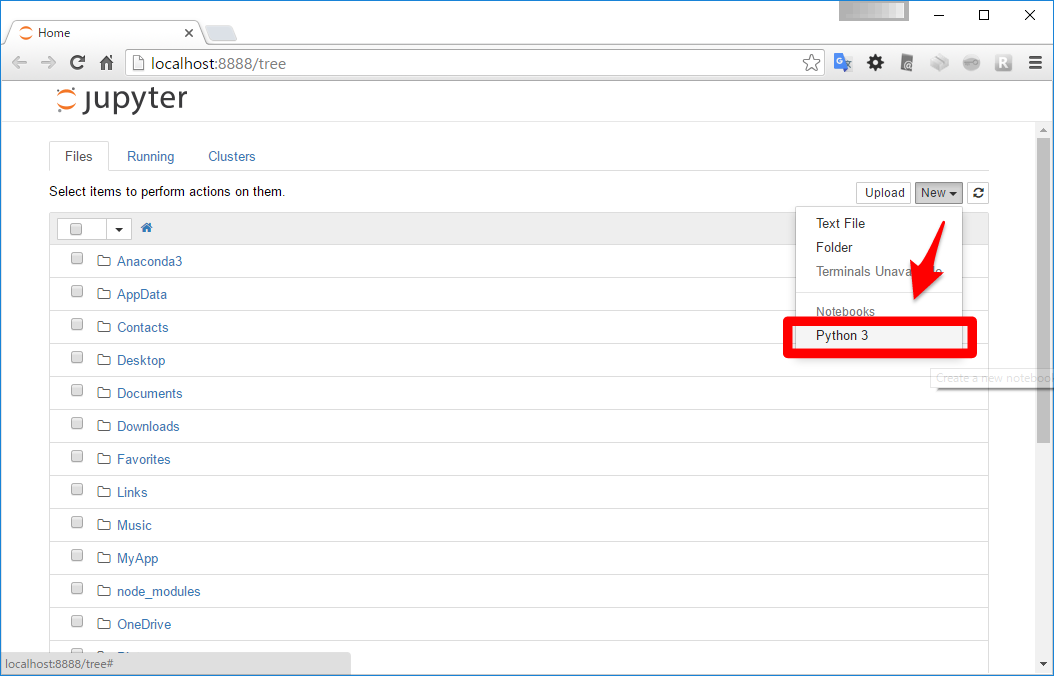This screenshot has height=676, width=1054.
Task: Click the browser back arrow
Action: 19,63
